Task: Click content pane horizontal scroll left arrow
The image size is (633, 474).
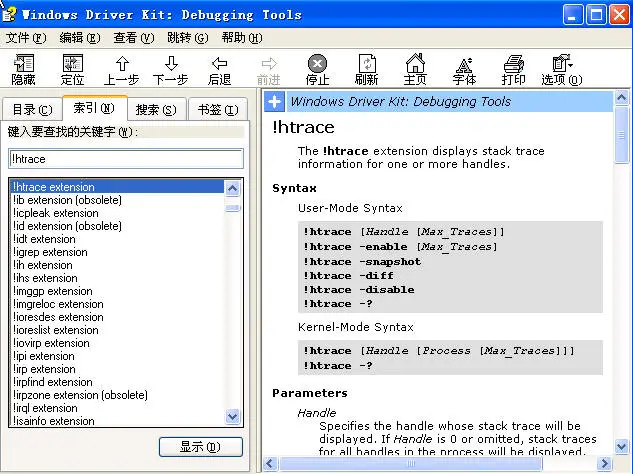Action: [270, 463]
